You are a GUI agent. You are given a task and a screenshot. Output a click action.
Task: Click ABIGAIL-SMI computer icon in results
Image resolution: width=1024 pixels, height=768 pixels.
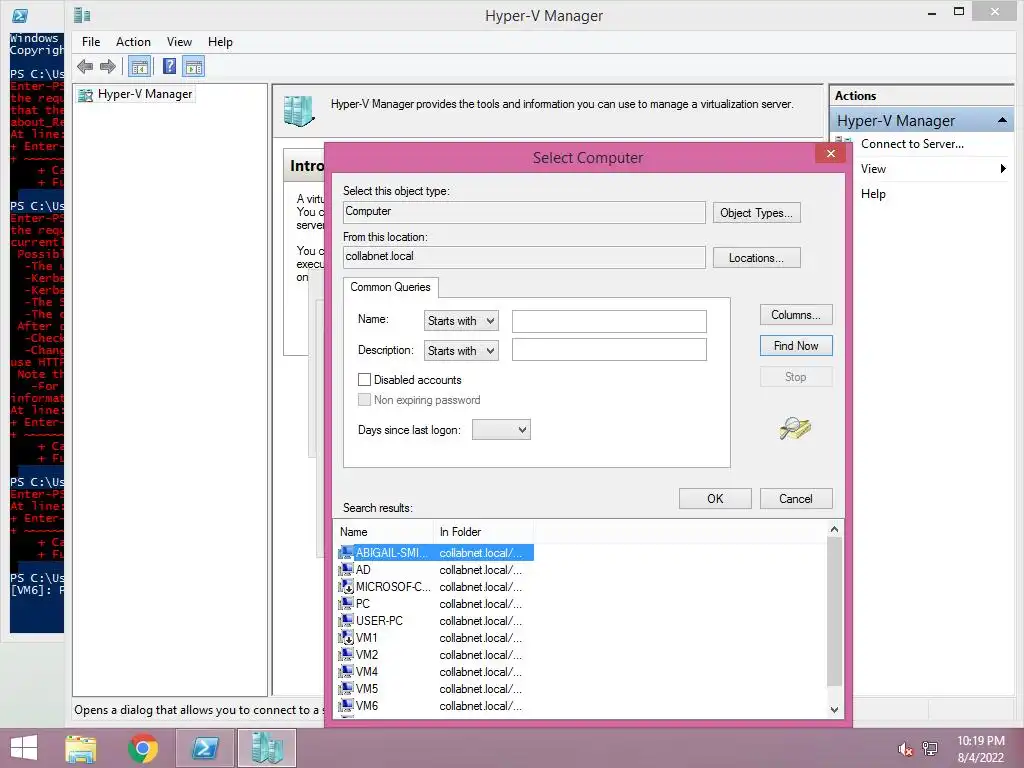[x=346, y=552]
